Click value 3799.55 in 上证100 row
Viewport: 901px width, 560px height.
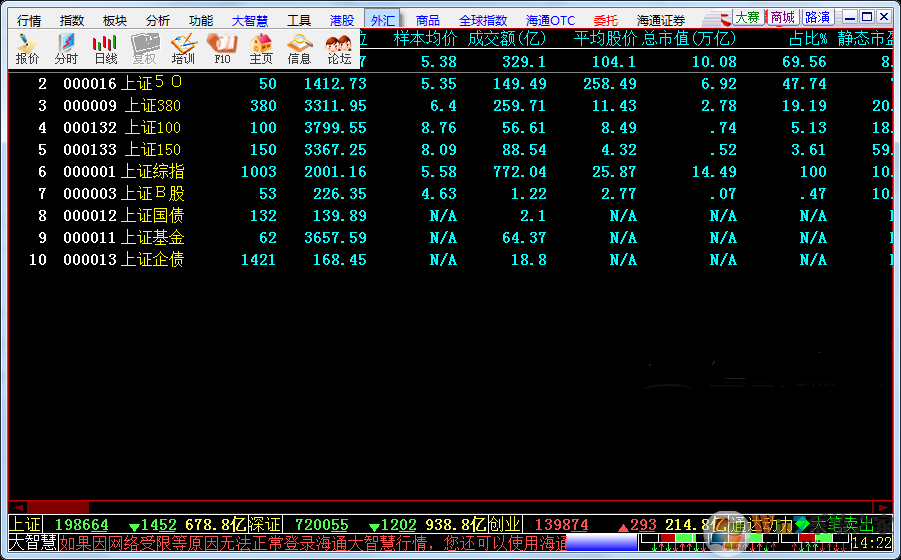[x=335, y=128]
